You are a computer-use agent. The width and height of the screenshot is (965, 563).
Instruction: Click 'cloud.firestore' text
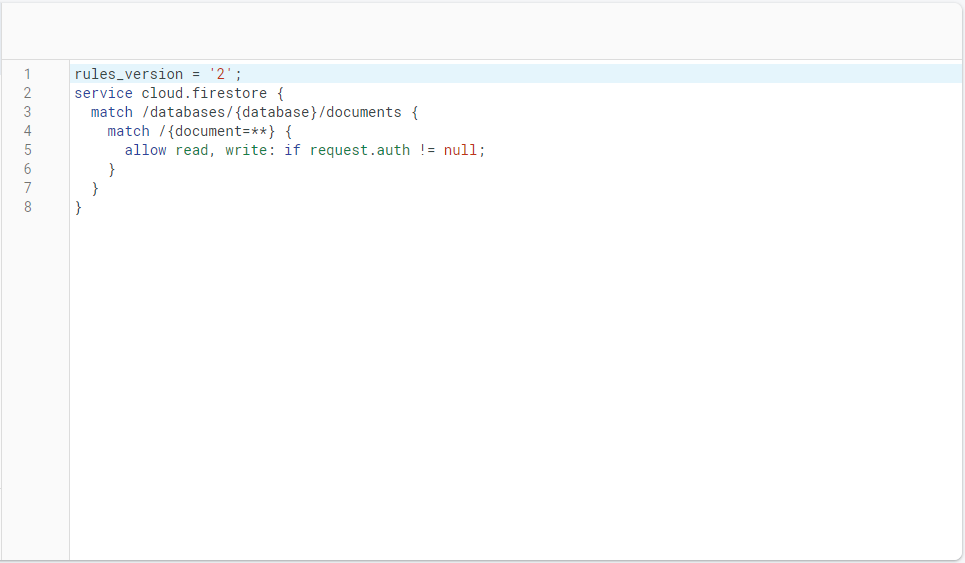[x=204, y=94]
